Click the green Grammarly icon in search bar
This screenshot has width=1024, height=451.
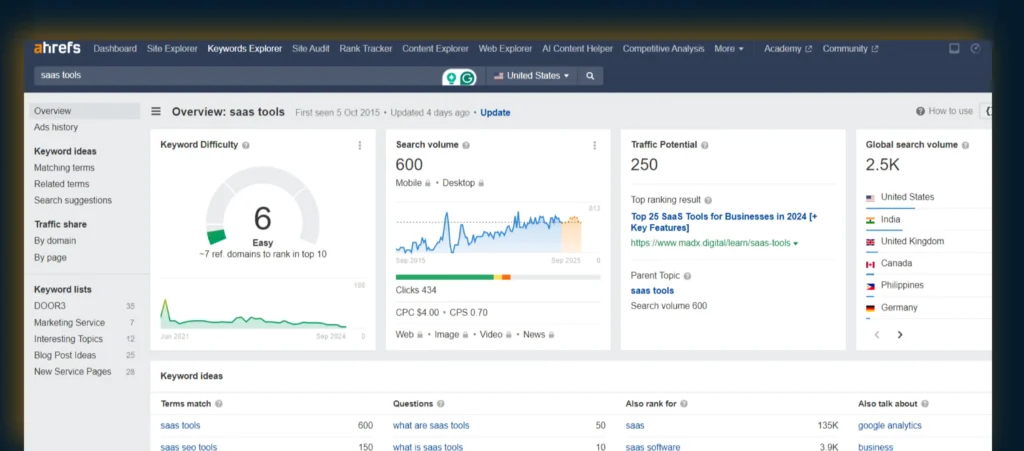(468, 77)
